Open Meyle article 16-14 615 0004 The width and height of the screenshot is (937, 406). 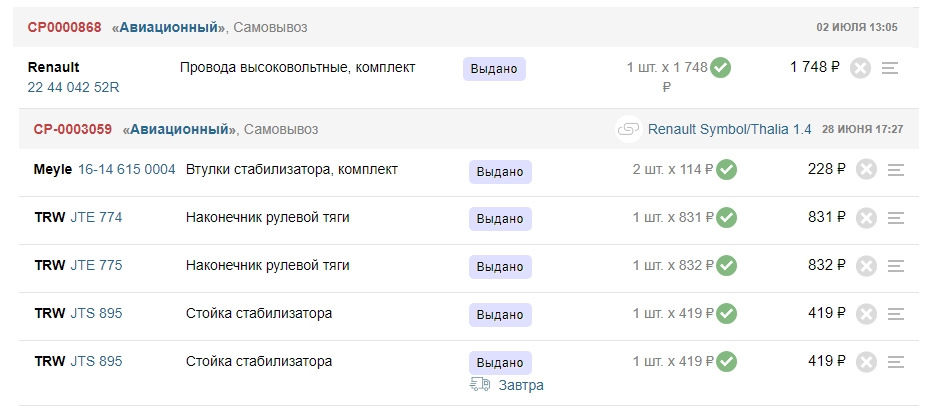pyautogui.click(x=126, y=169)
